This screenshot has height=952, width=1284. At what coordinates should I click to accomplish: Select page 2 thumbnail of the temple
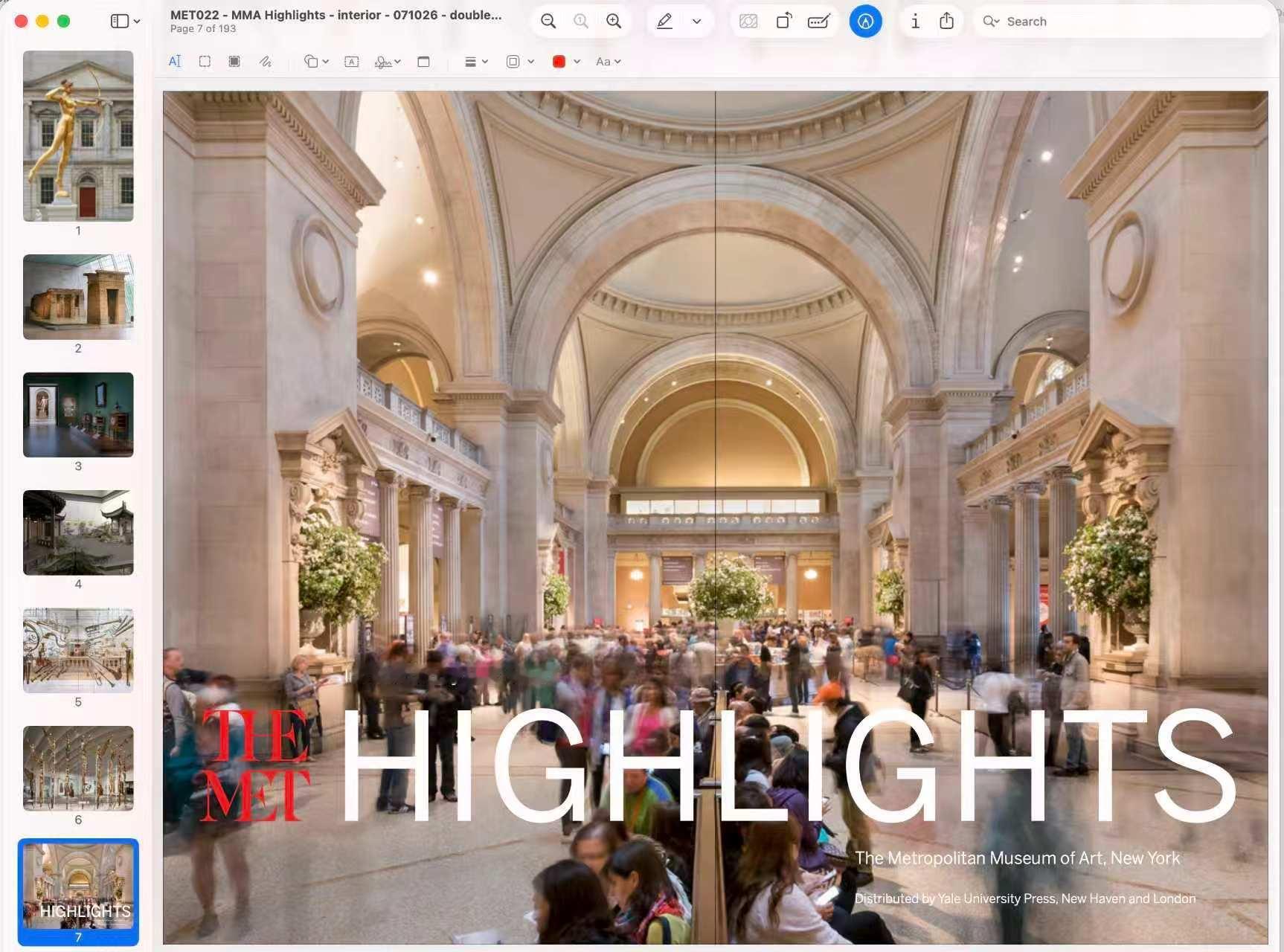tap(78, 297)
